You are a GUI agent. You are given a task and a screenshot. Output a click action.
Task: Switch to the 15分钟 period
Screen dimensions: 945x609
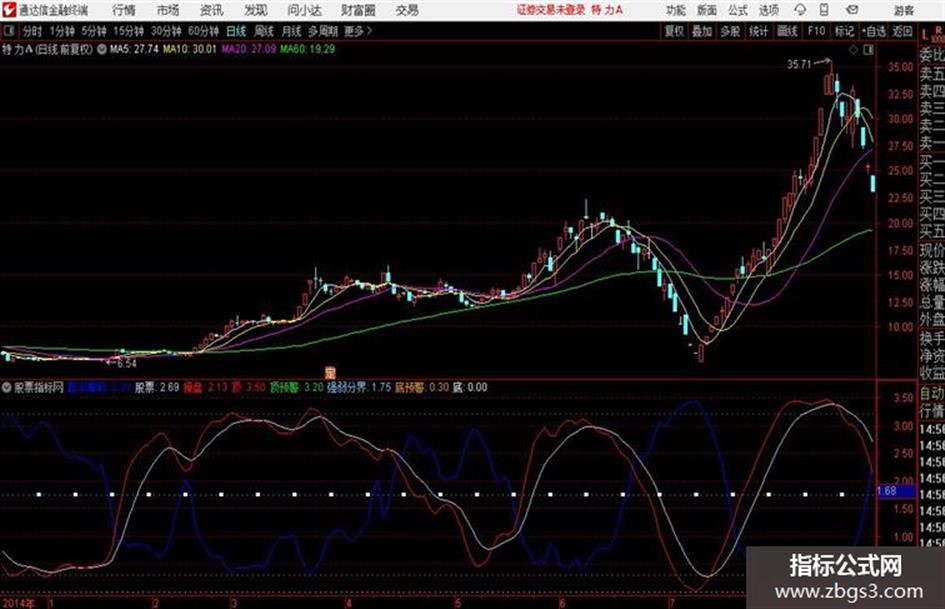129,31
